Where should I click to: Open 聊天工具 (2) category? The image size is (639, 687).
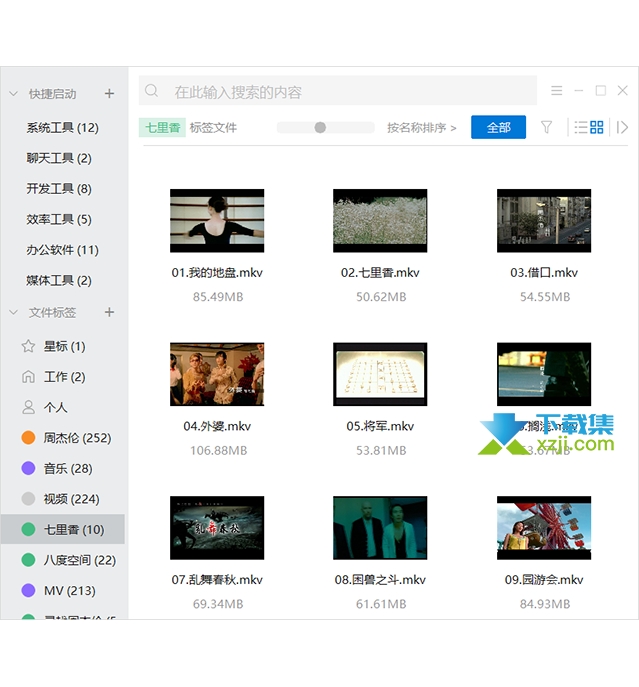[x=59, y=158]
